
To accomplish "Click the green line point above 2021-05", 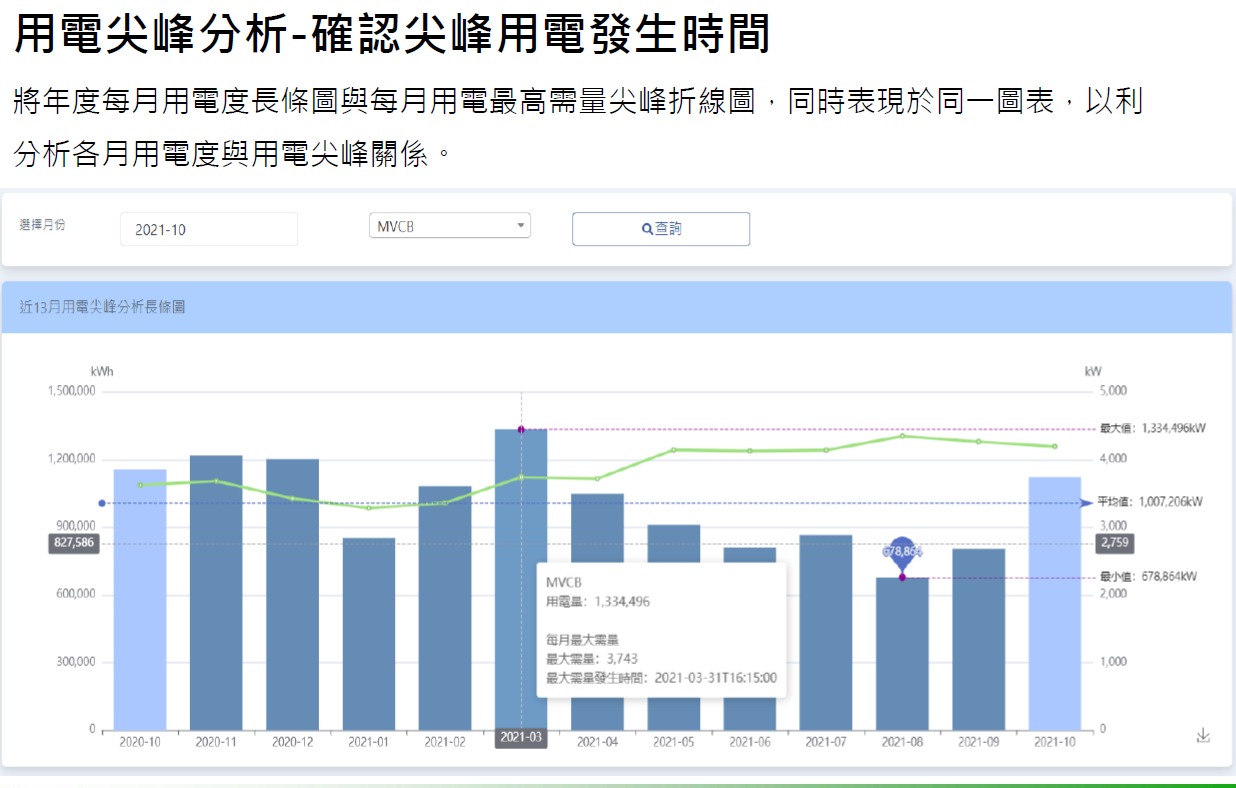I will (x=675, y=450).
